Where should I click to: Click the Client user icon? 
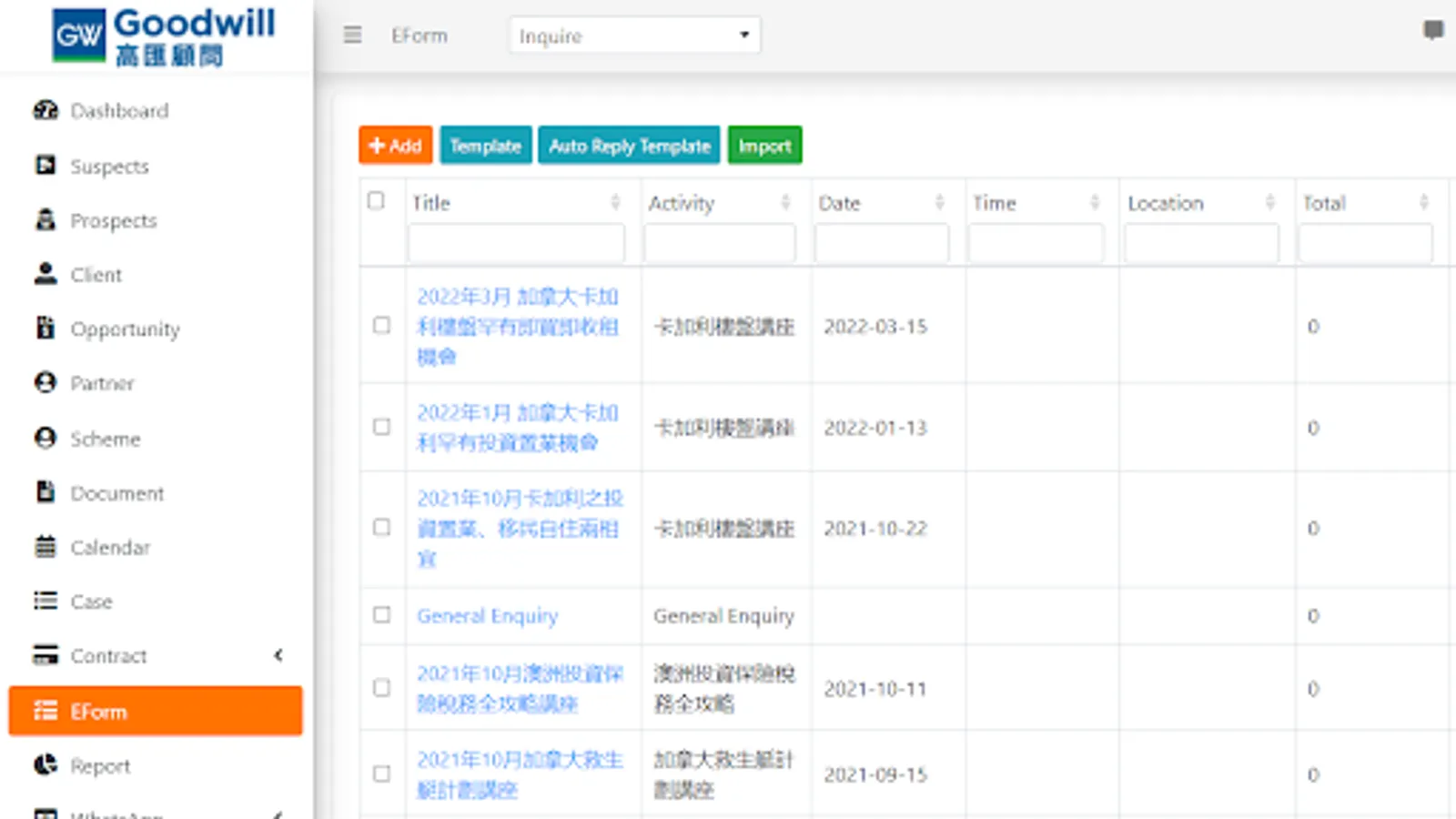point(45,274)
